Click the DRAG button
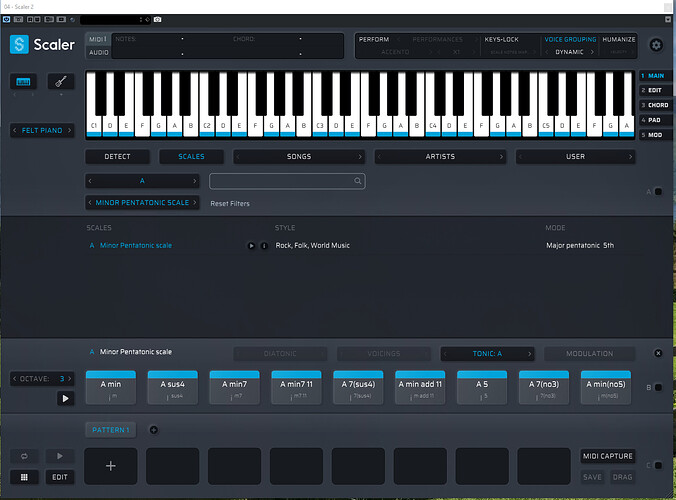 [623, 477]
